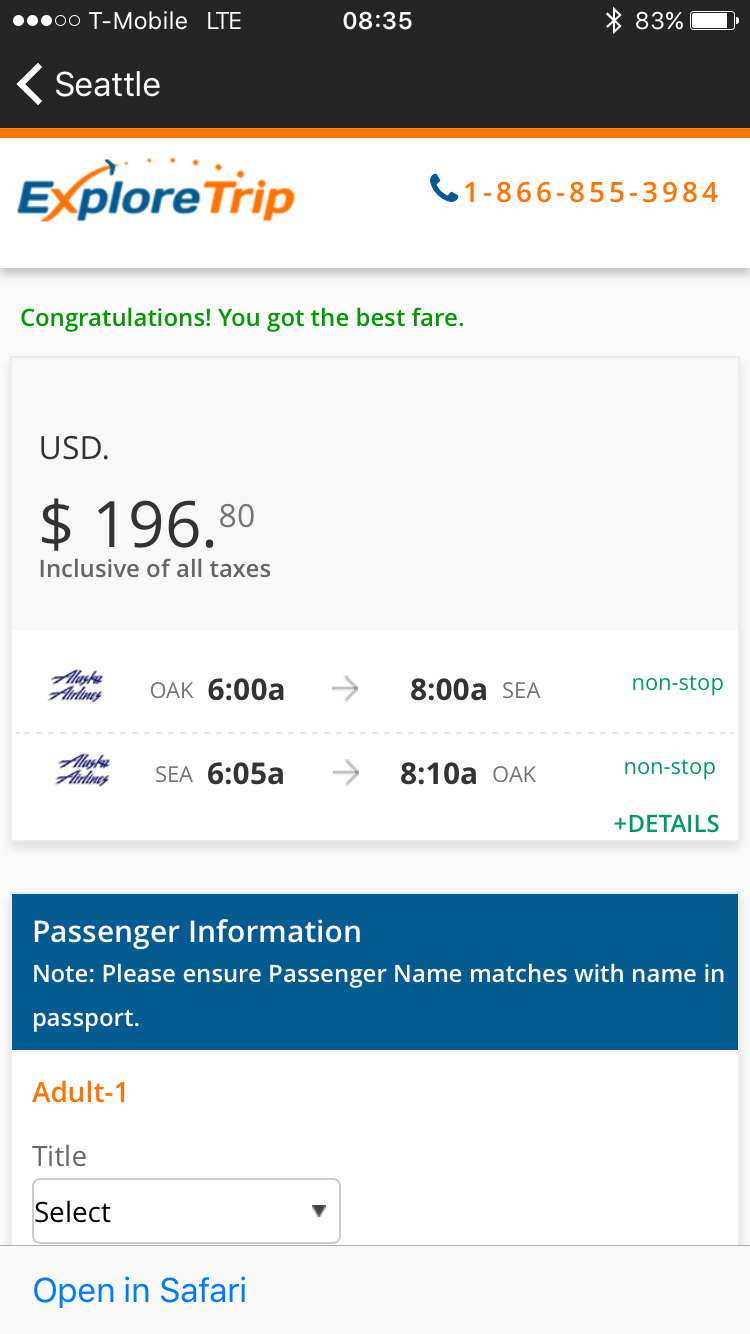
Task: Tap the arrow between 6:00a and 8:00a
Action: pyautogui.click(x=345, y=690)
